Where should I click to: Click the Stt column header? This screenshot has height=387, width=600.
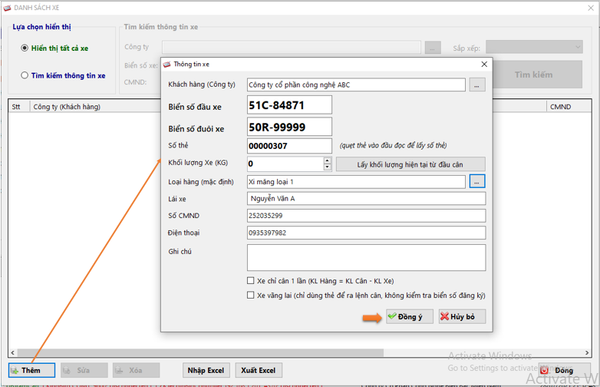point(19,106)
